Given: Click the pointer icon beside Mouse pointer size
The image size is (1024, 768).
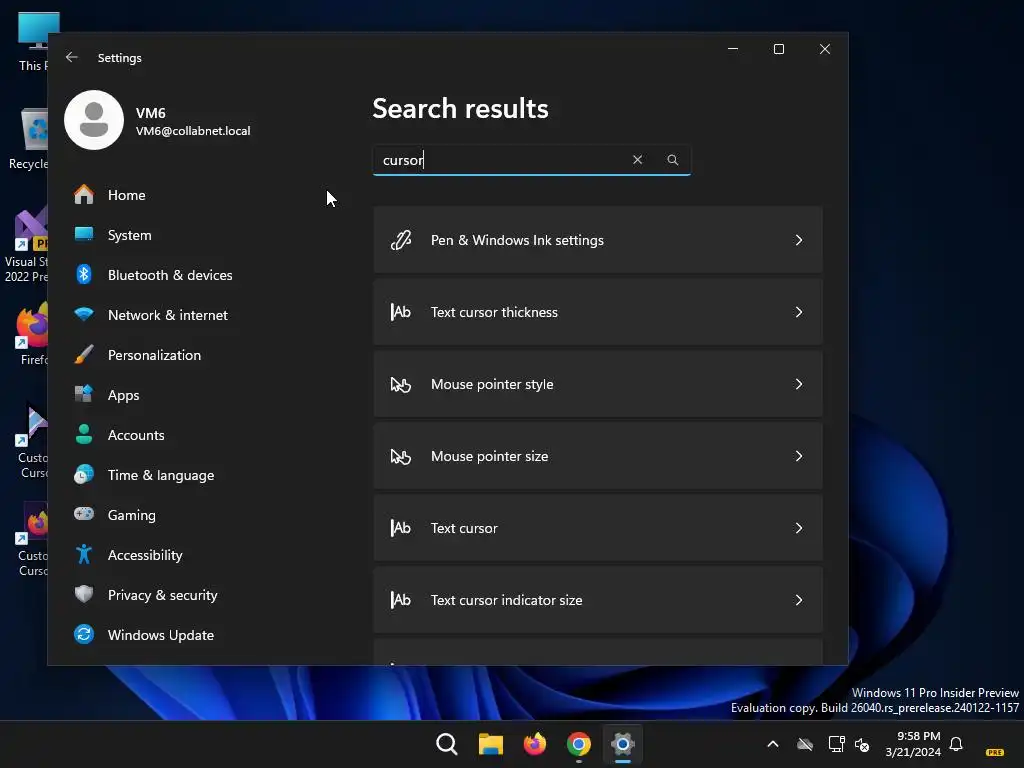Looking at the screenshot, I should point(401,456).
